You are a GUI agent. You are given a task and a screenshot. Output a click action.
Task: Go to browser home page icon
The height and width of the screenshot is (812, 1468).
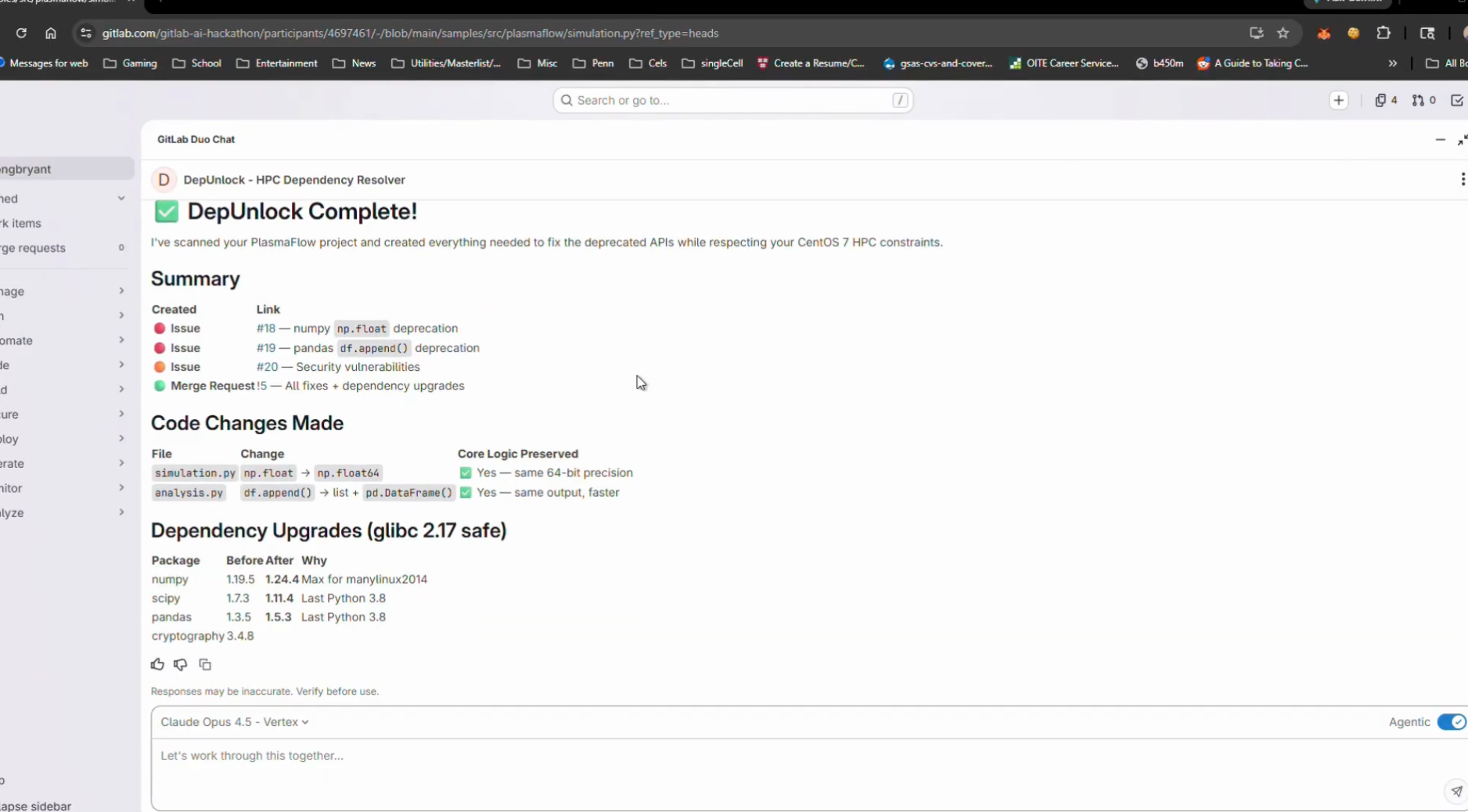[51, 33]
